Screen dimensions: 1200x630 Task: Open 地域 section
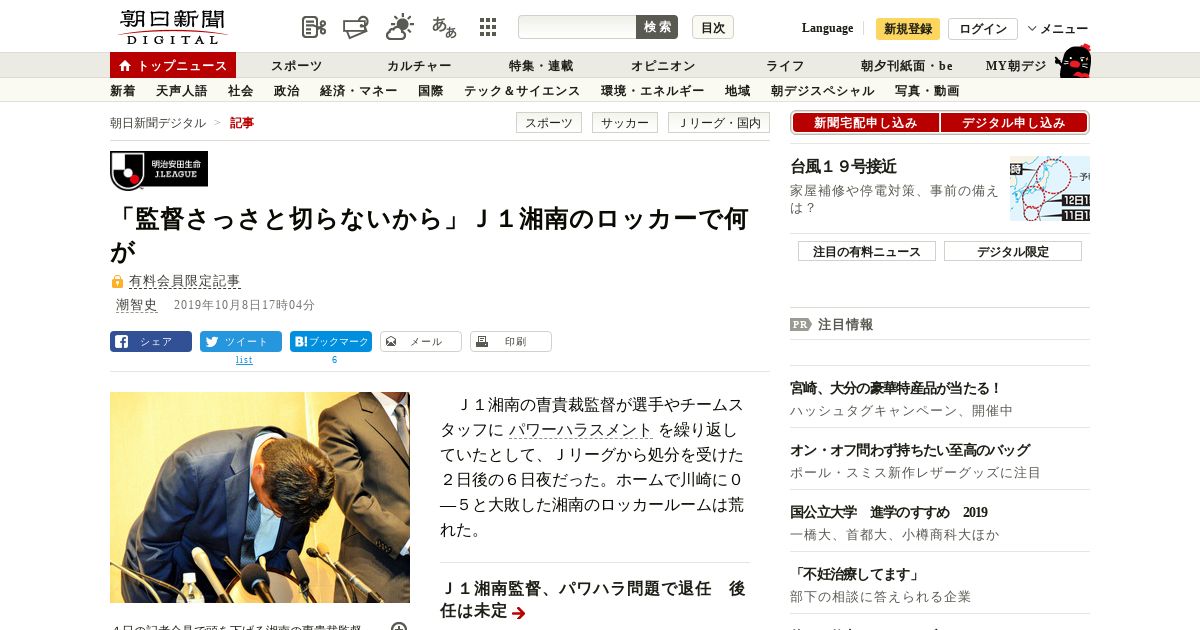pyautogui.click(x=738, y=90)
